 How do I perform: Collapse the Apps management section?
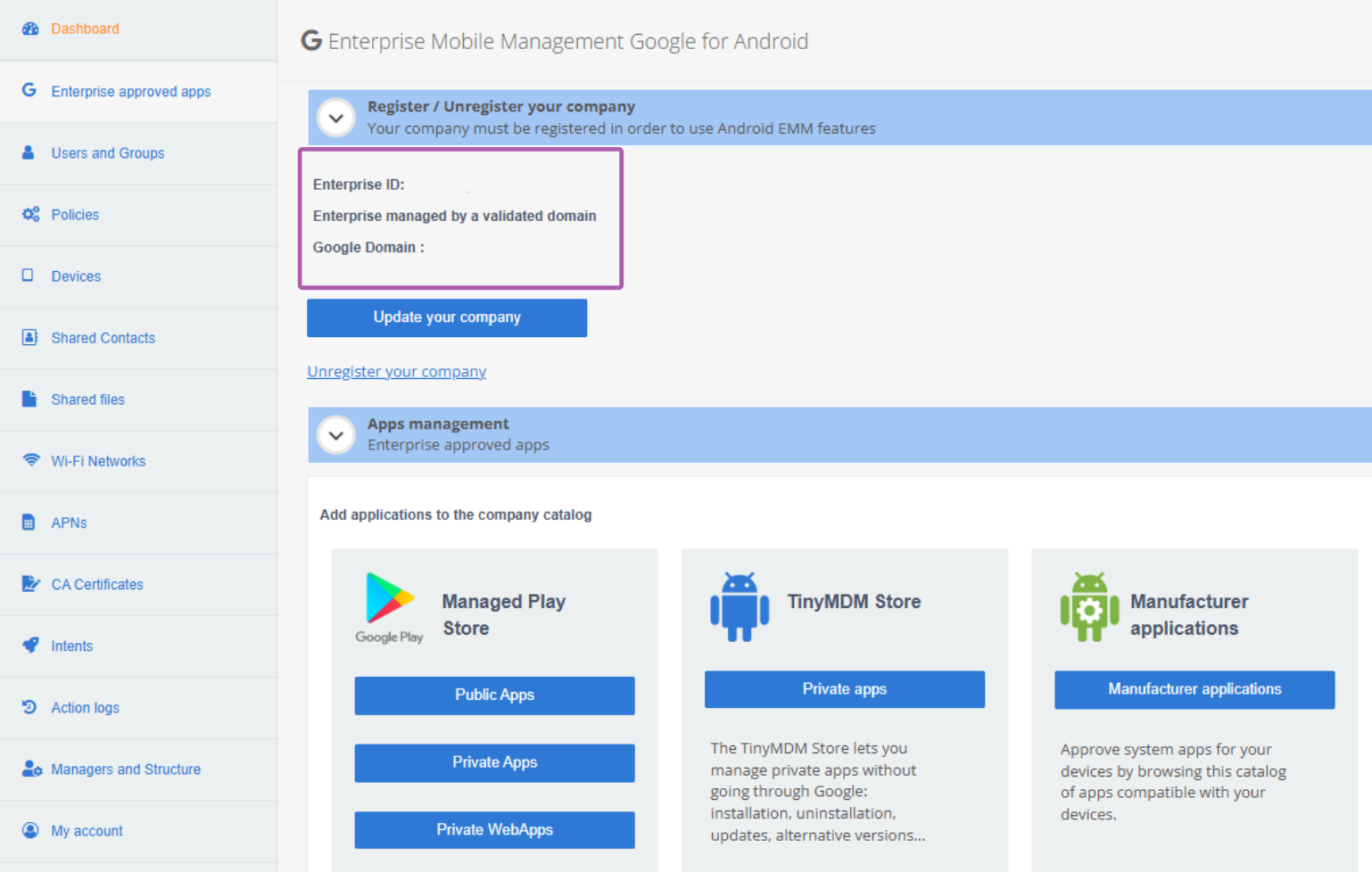click(x=336, y=435)
